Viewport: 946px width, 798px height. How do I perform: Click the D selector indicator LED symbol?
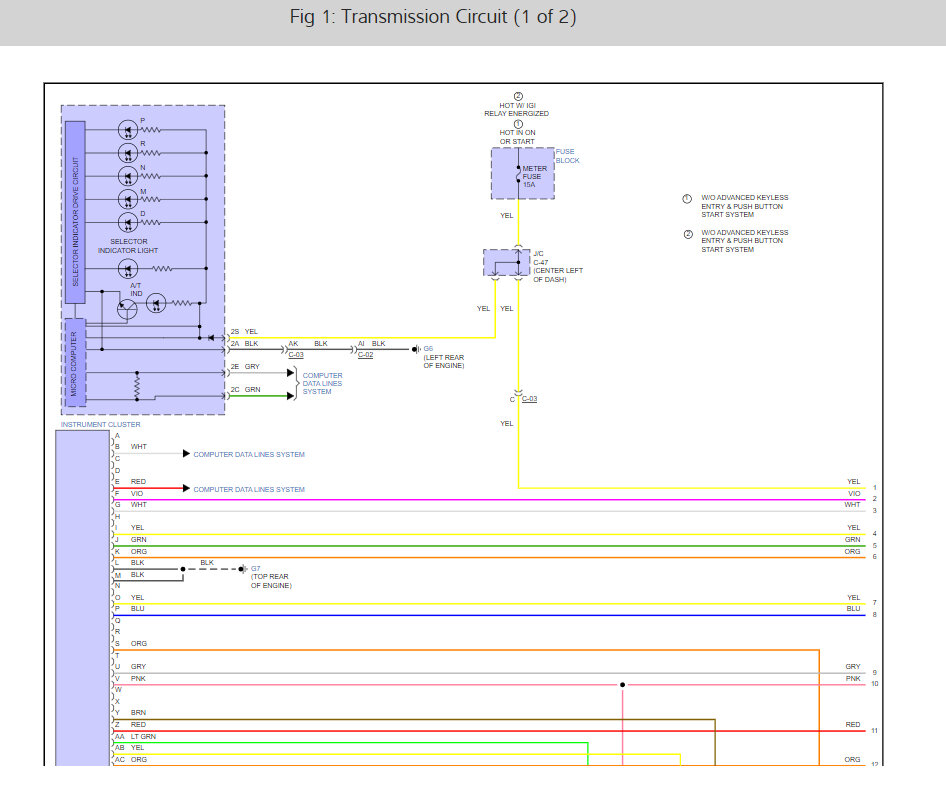click(127, 222)
